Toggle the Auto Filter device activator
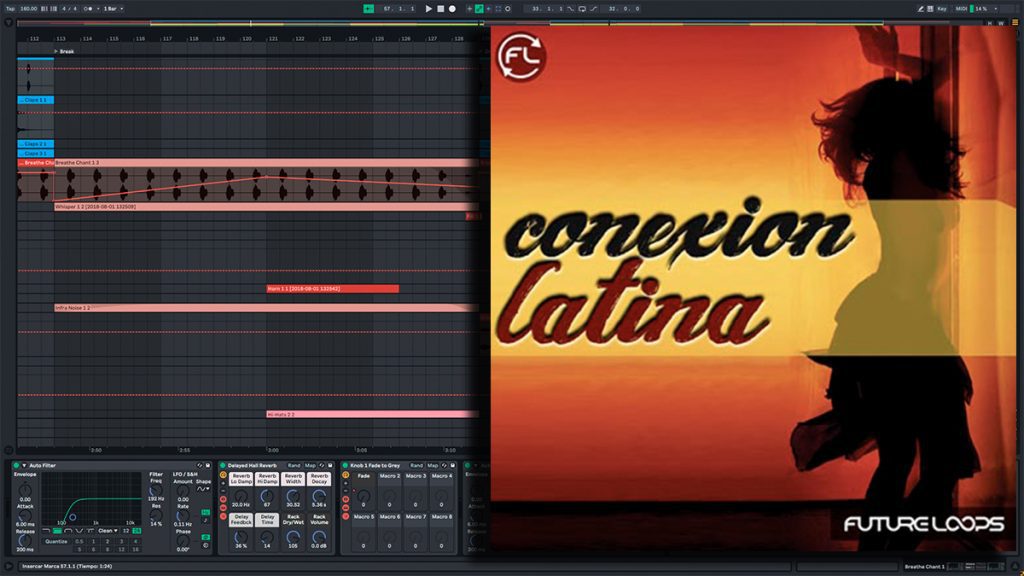This screenshot has width=1024, height=576. point(16,466)
